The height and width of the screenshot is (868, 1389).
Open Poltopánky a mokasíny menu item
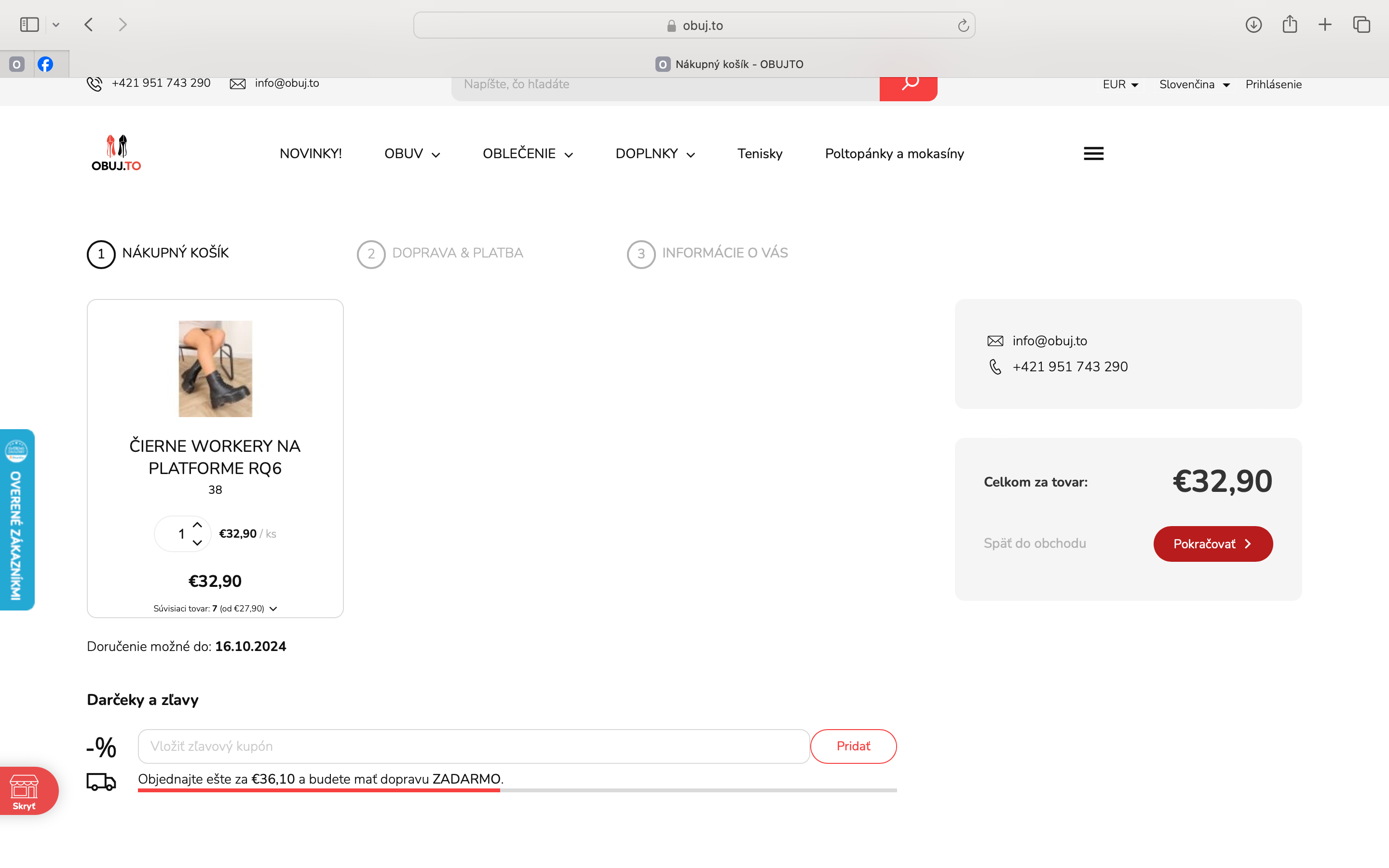(x=894, y=154)
